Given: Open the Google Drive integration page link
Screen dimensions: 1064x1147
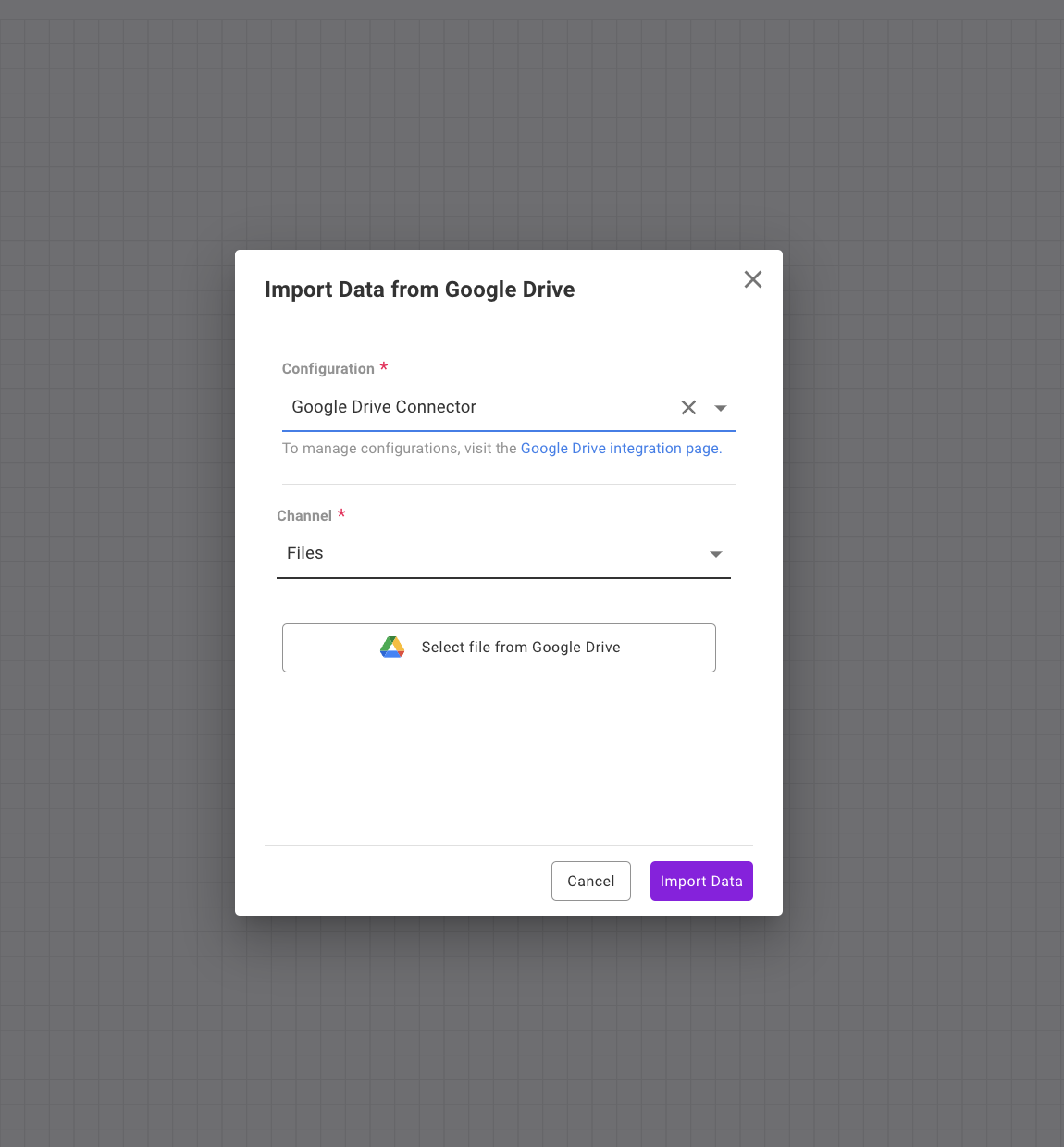Looking at the screenshot, I should pyautogui.click(x=620, y=449).
